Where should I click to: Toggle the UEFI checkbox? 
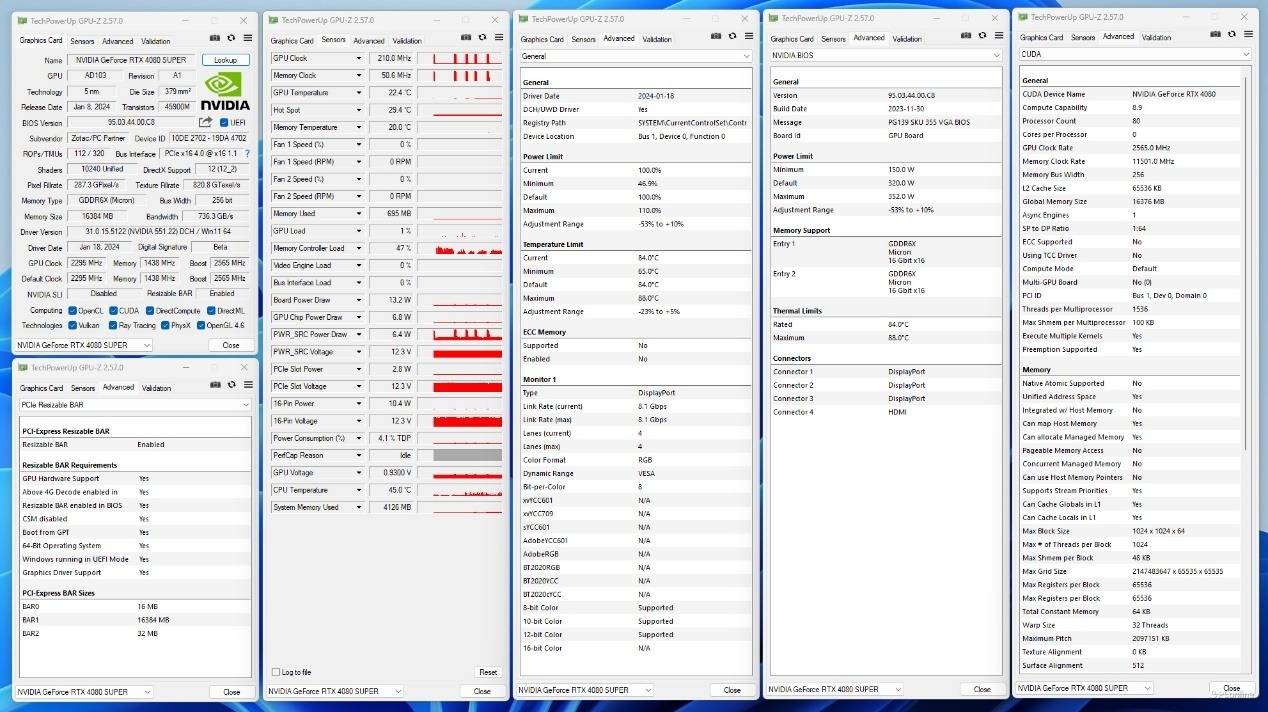click(x=224, y=122)
